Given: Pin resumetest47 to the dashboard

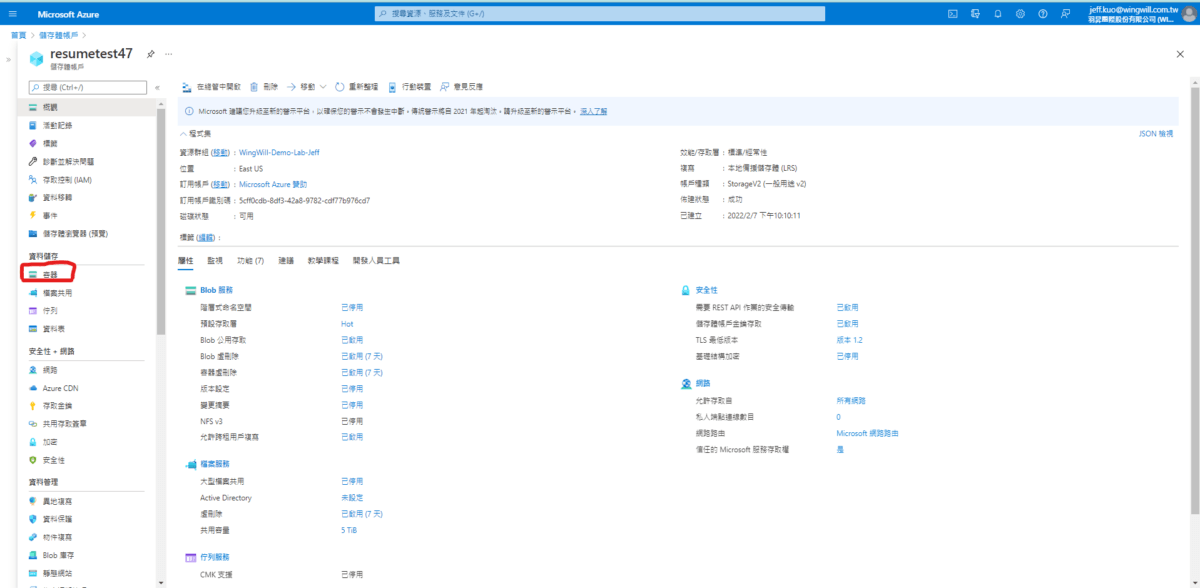Looking at the screenshot, I should click(x=150, y=54).
